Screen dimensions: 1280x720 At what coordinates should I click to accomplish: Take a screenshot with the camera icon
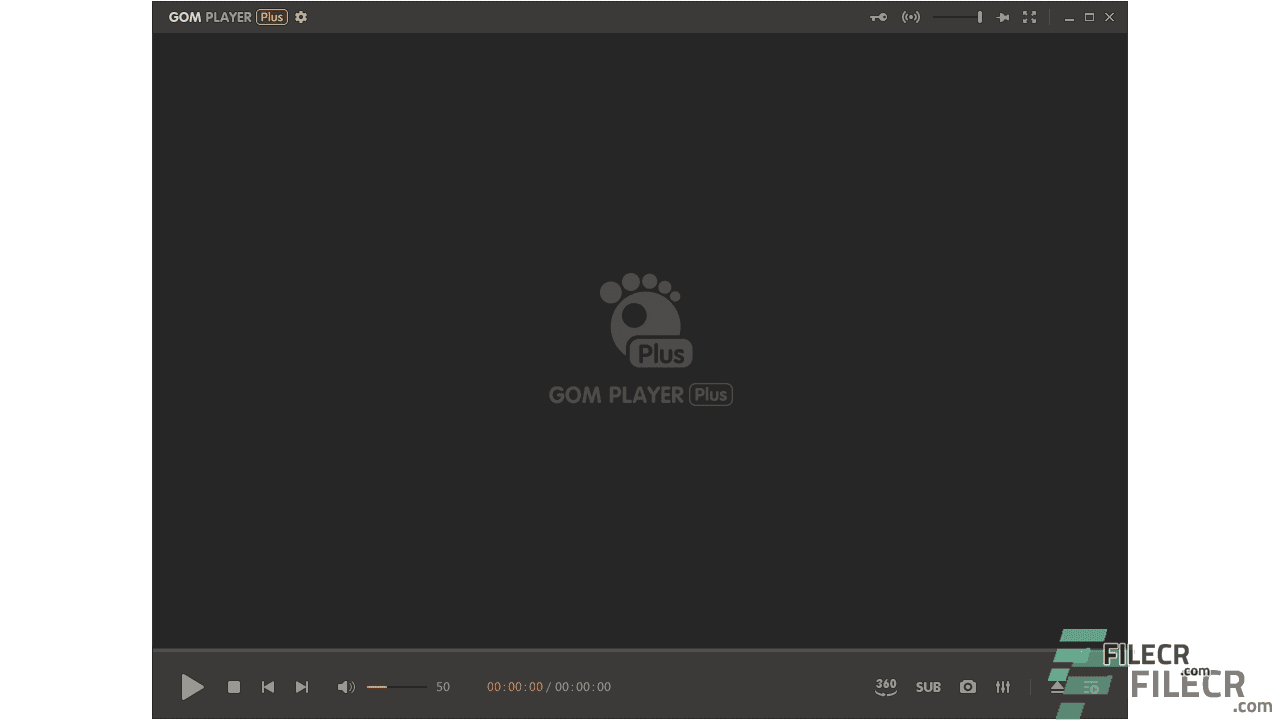pos(967,687)
